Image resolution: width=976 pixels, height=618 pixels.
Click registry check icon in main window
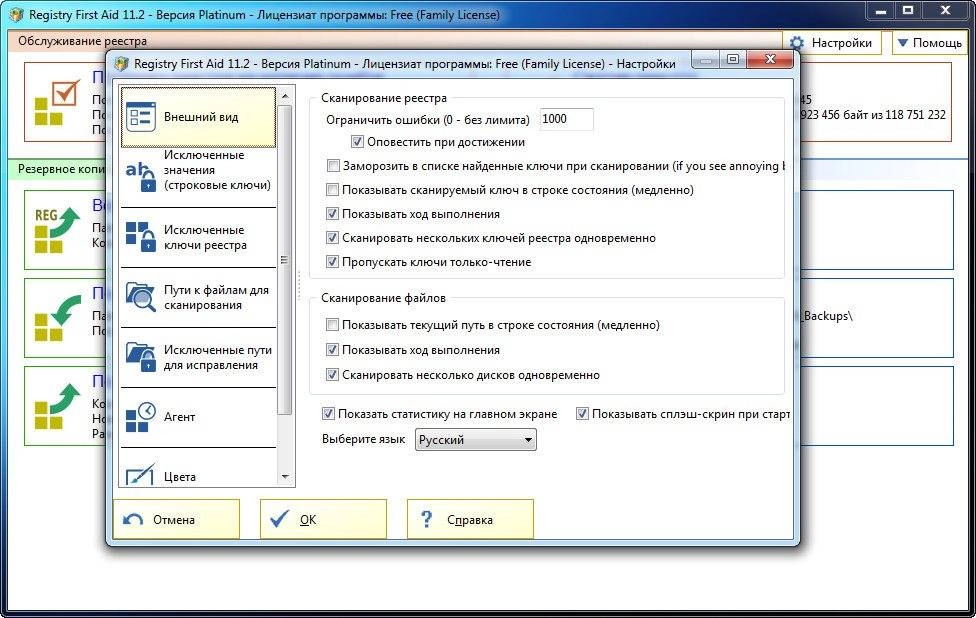tap(57, 103)
